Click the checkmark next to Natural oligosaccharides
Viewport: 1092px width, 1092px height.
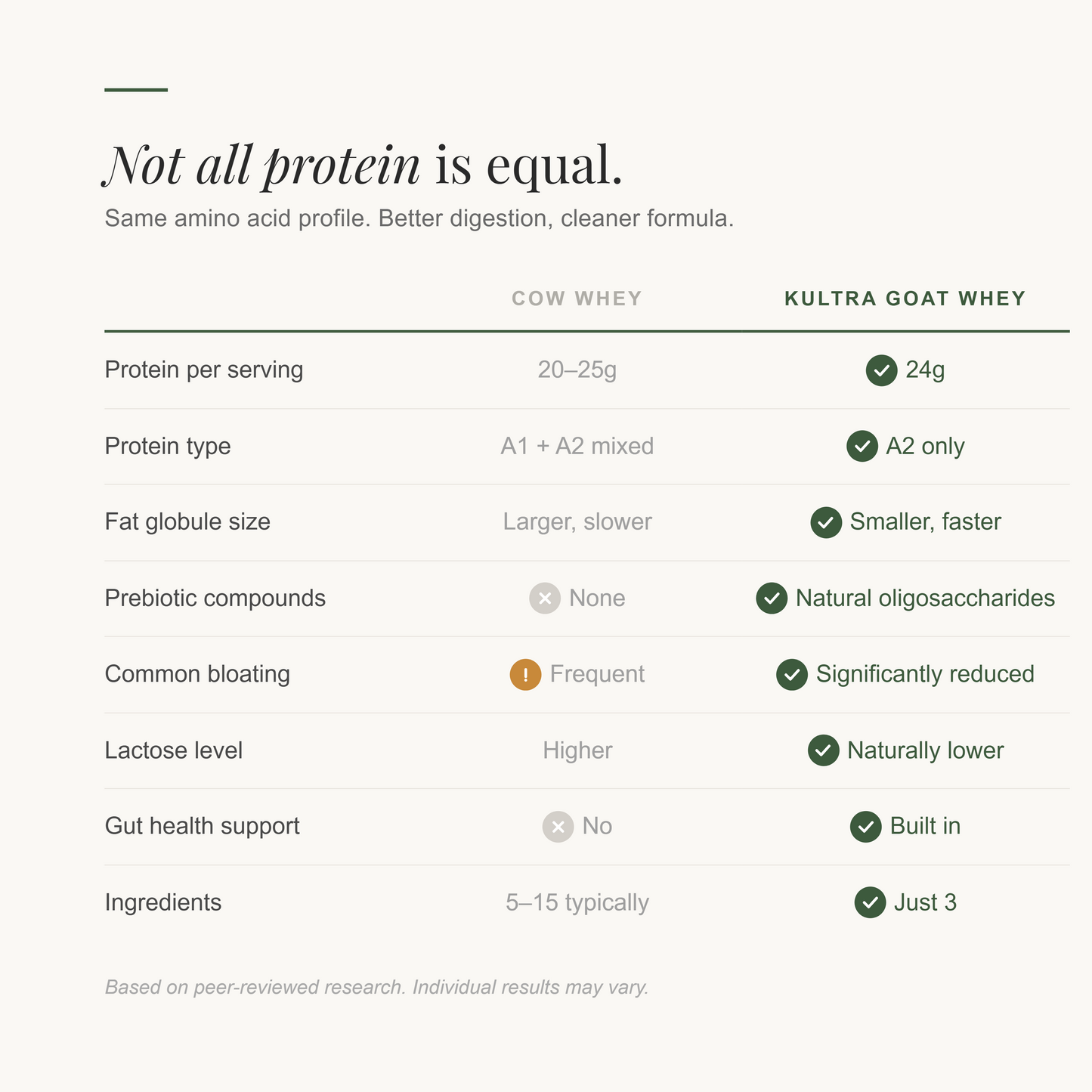point(772,599)
